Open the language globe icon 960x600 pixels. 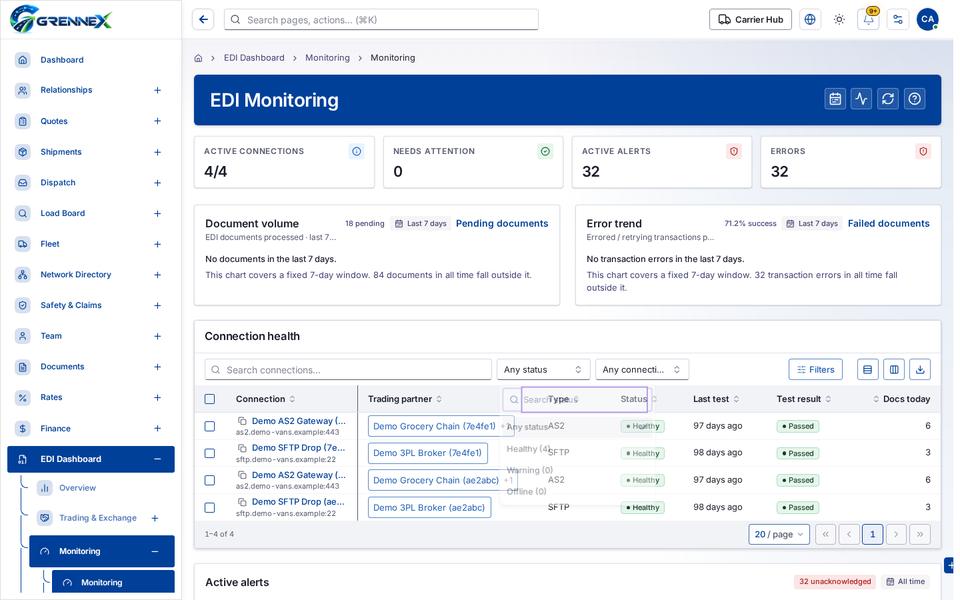(x=810, y=20)
